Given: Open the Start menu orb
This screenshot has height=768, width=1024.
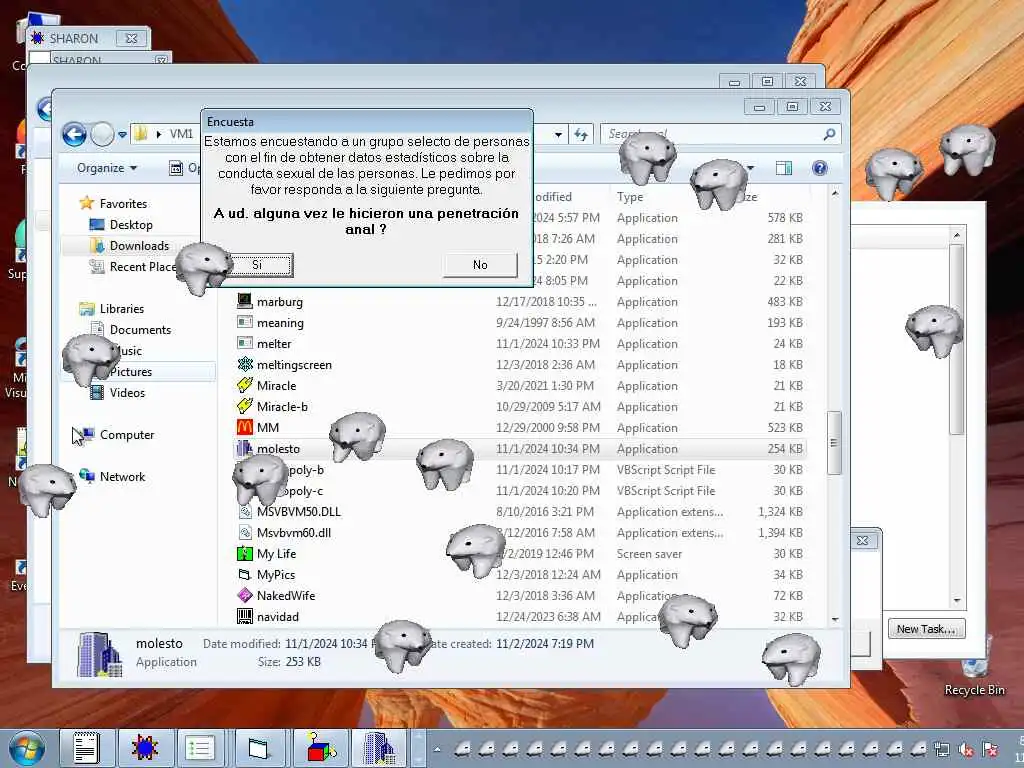Looking at the screenshot, I should (27, 748).
